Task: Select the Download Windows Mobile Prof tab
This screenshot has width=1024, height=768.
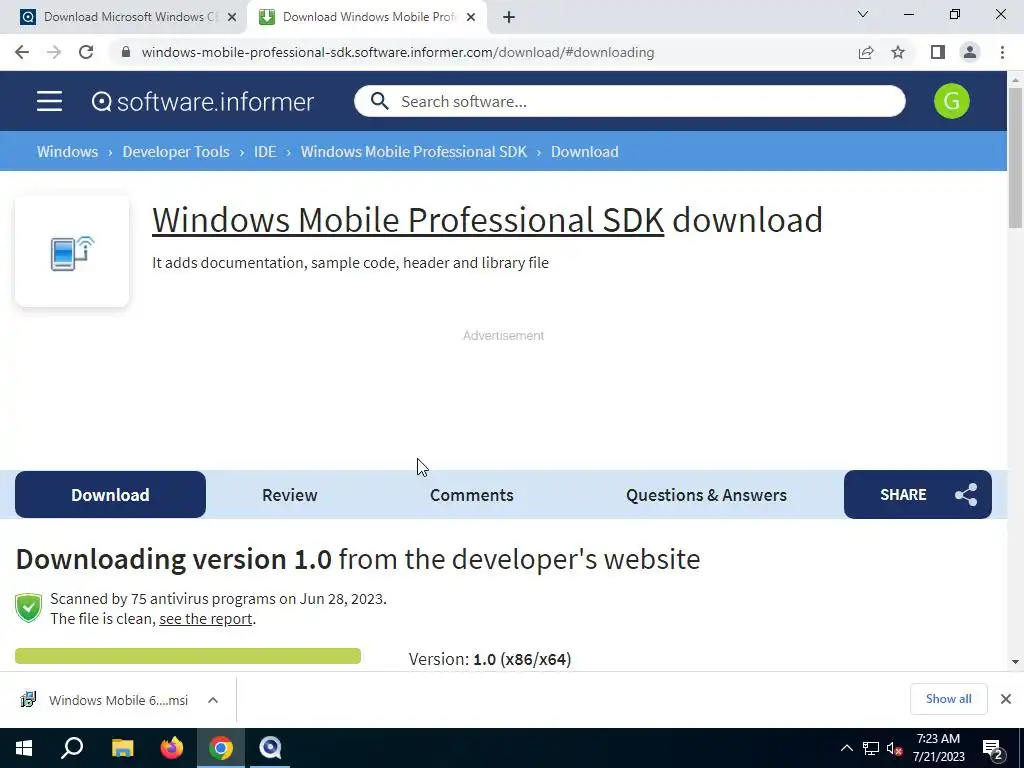Action: pyautogui.click(x=367, y=17)
